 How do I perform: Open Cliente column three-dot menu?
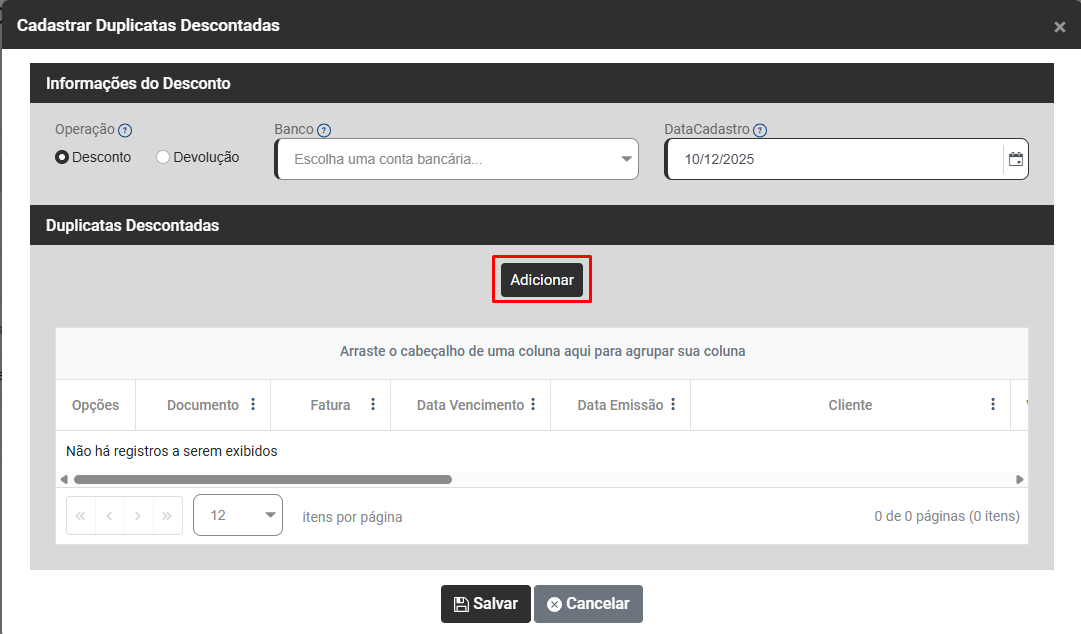tap(993, 405)
